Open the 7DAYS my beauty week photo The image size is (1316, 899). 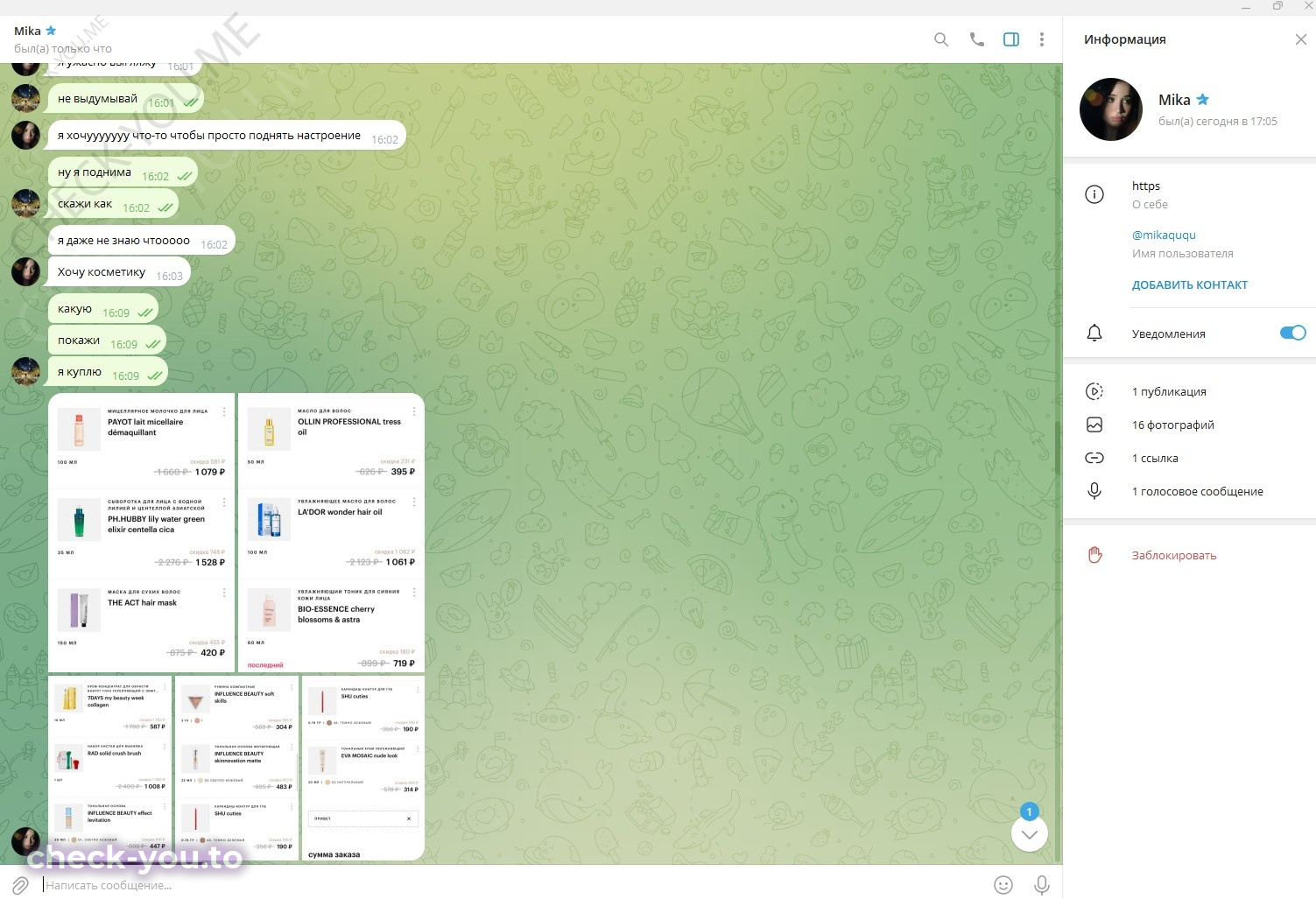(x=110, y=767)
